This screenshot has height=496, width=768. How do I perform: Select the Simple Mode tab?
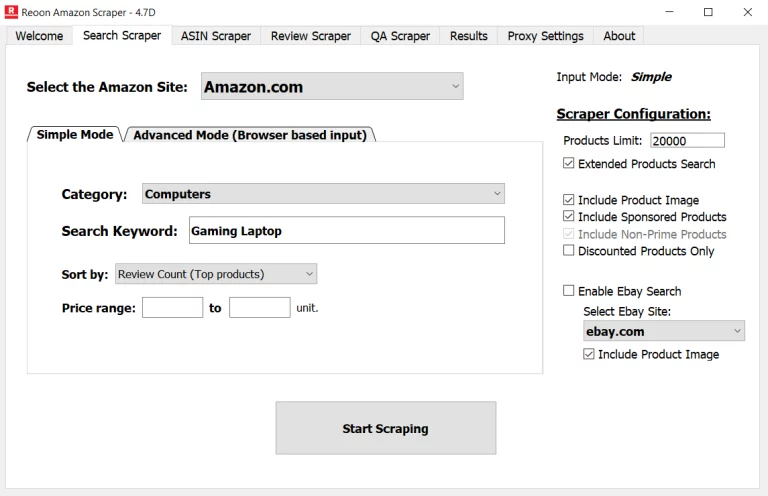click(x=75, y=135)
